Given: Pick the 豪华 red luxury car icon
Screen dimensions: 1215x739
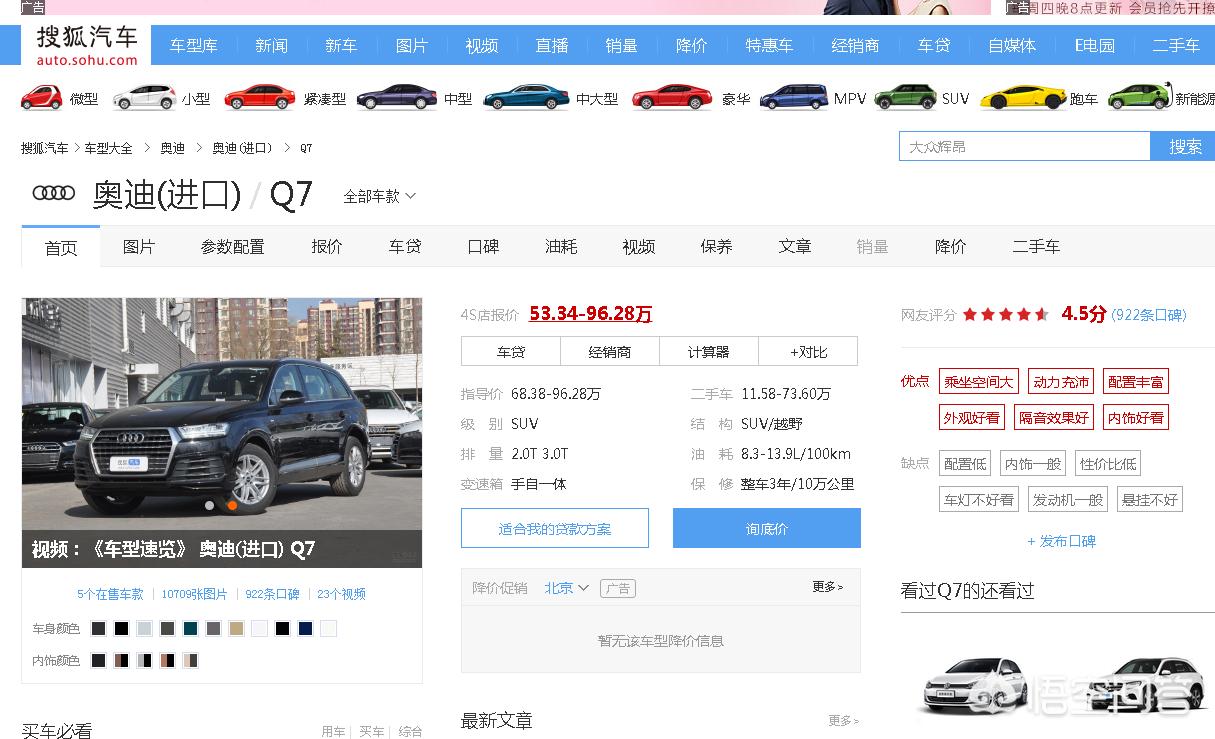Looking at the screenshot, I should point(672,98).
